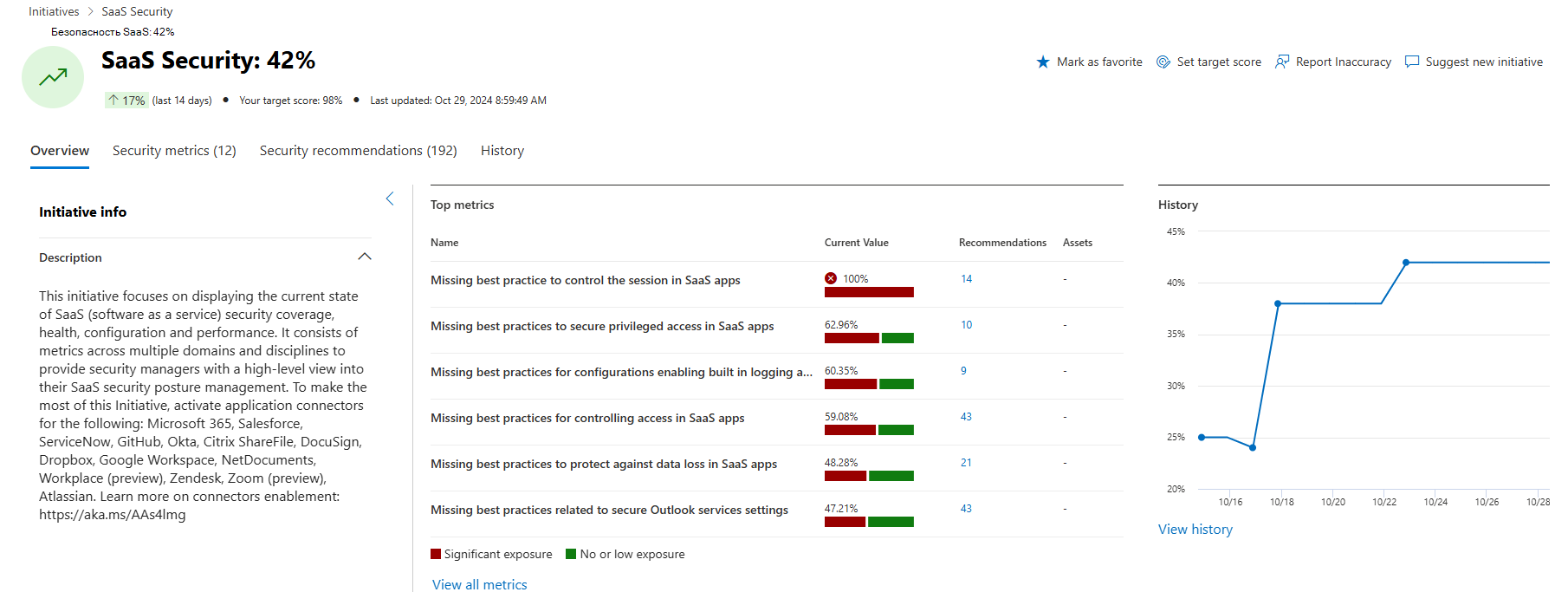Click the red error icon beside 100%
This screenshot has width=1568, height=592.
pyautogui.click(x=831, y=278)
